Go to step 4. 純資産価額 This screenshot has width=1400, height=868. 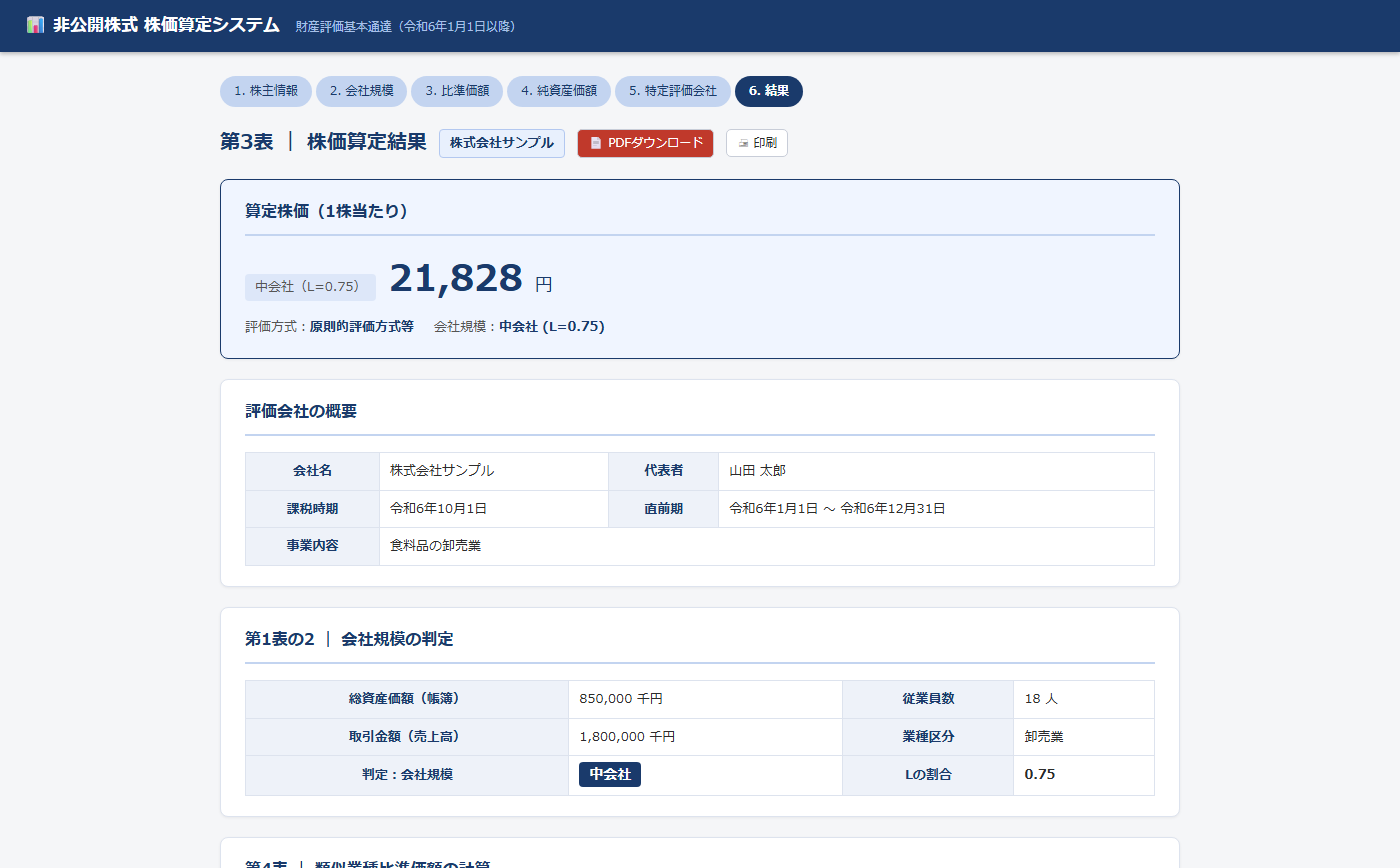(559, 91)
